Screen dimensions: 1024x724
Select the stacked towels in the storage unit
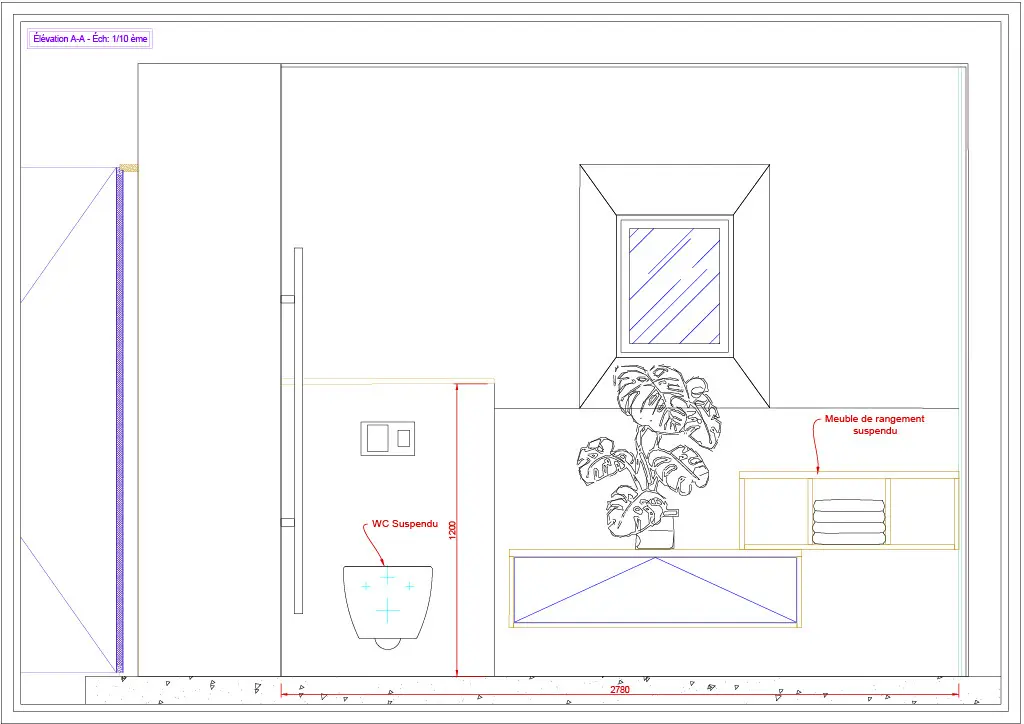point(848,522)
